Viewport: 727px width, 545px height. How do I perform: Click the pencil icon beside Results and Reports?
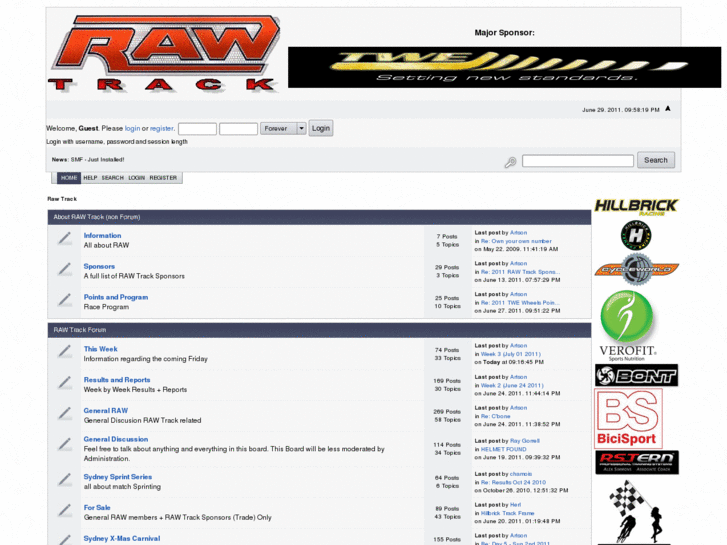coord(65,383)
